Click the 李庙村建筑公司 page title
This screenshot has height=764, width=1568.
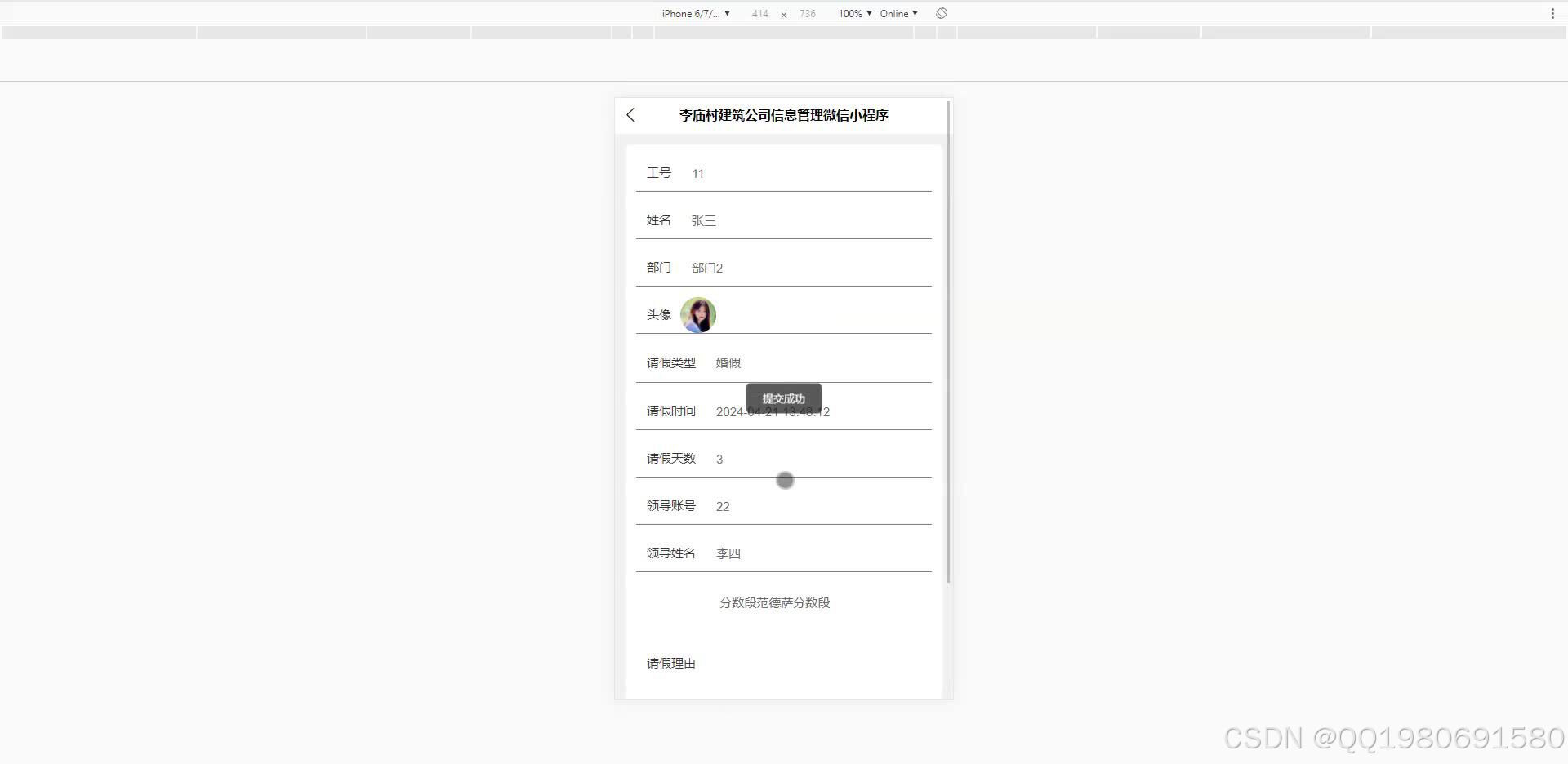click(x=783, y=115)
